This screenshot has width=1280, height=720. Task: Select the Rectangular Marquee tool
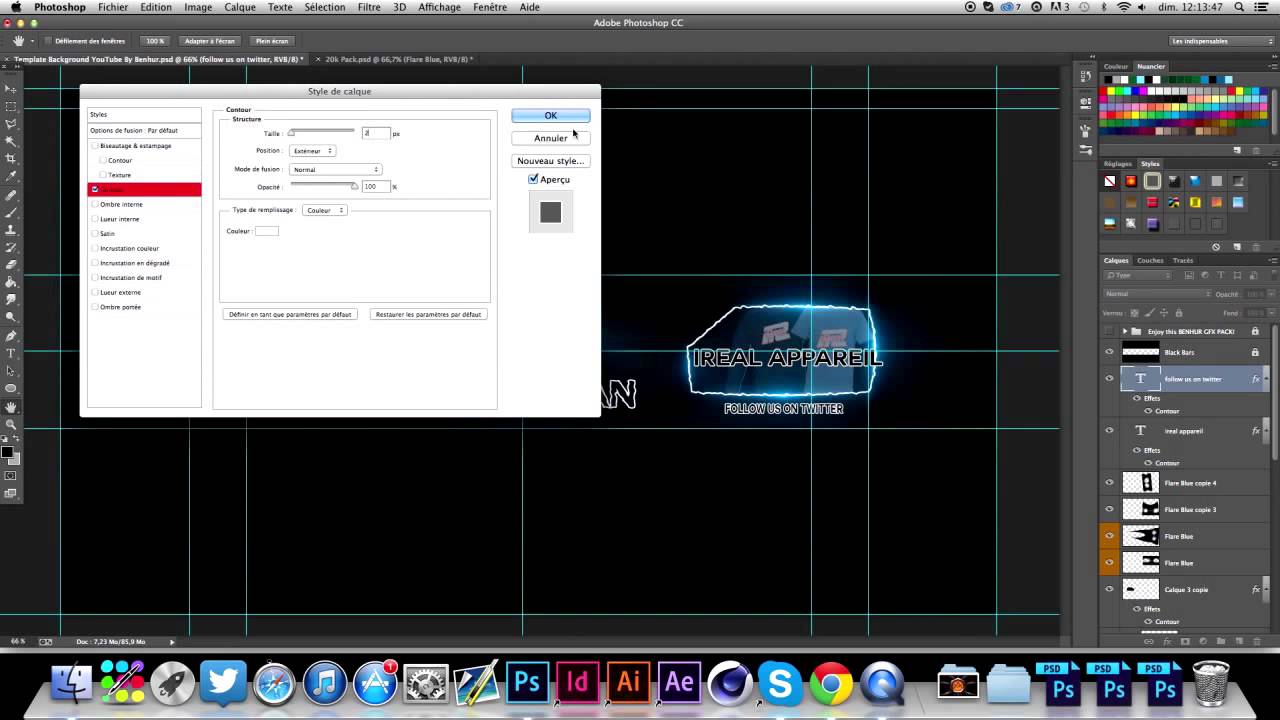11,106
